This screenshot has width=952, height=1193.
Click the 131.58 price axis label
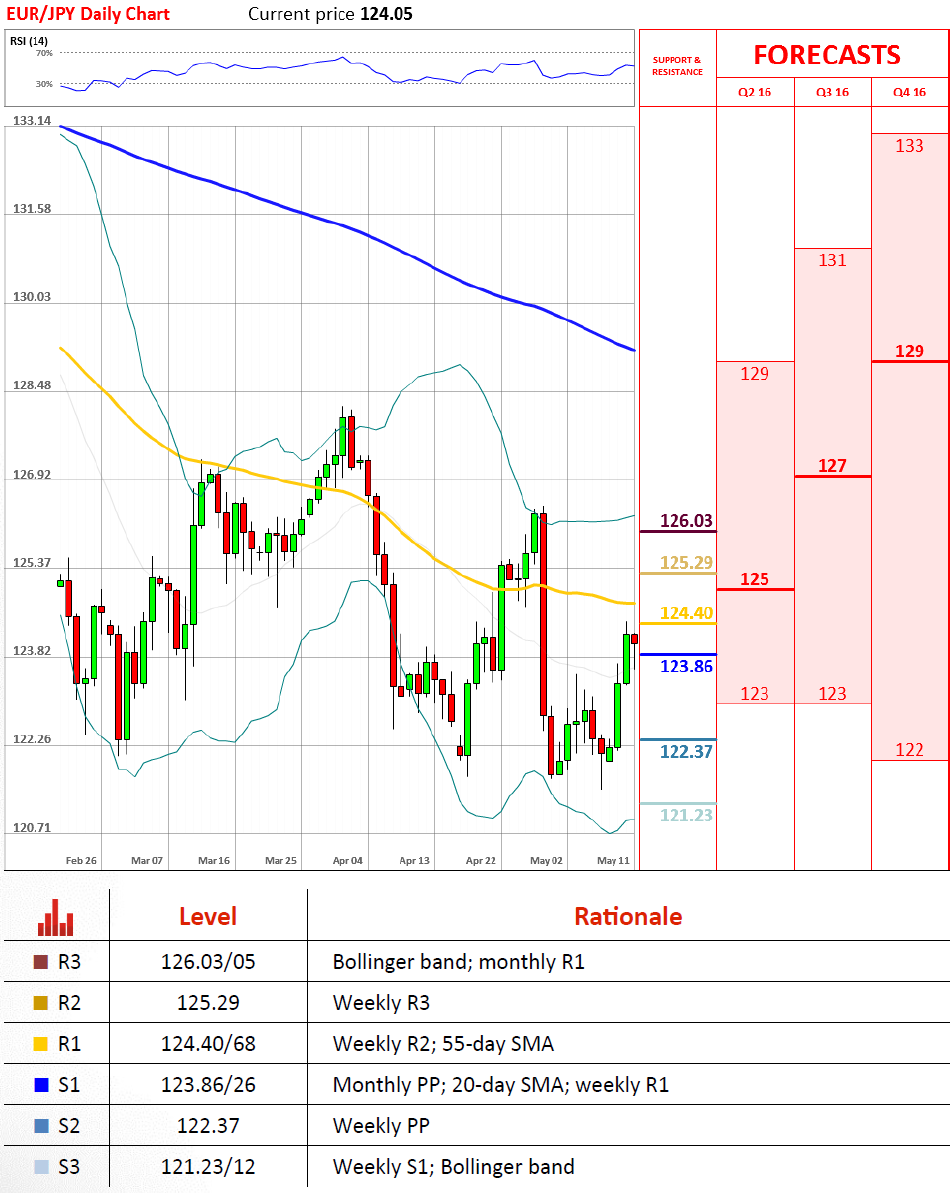[32, 208]
